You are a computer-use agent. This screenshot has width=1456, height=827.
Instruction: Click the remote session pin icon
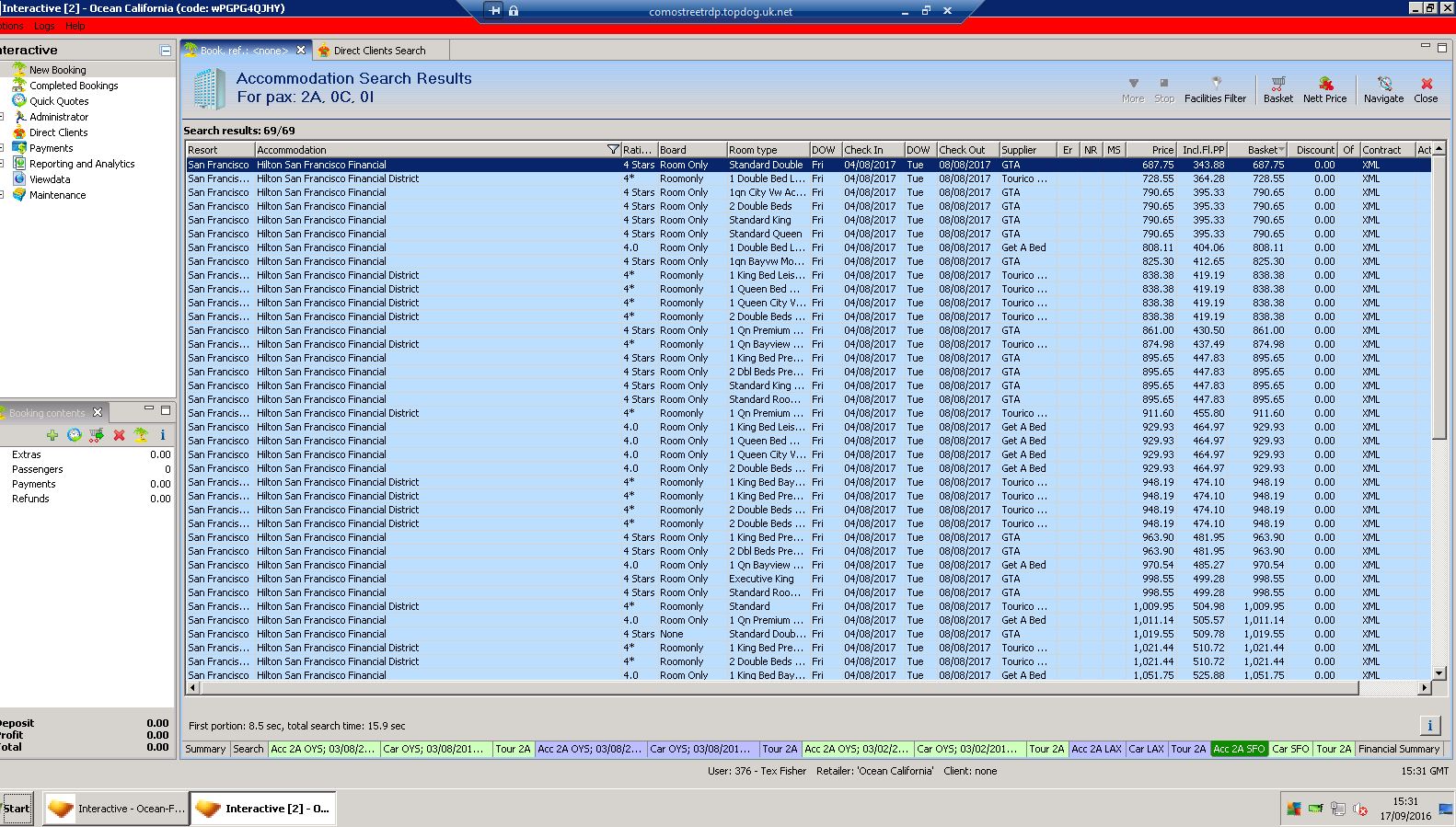click(x=494, y=11)
